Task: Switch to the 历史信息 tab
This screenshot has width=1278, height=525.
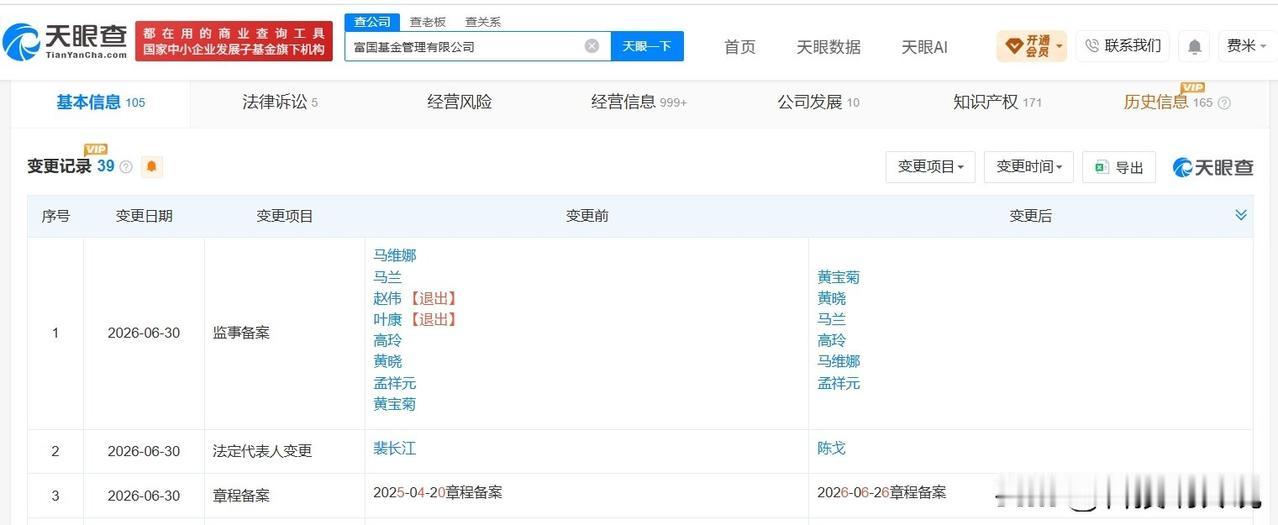Action: pos(1167,102)
